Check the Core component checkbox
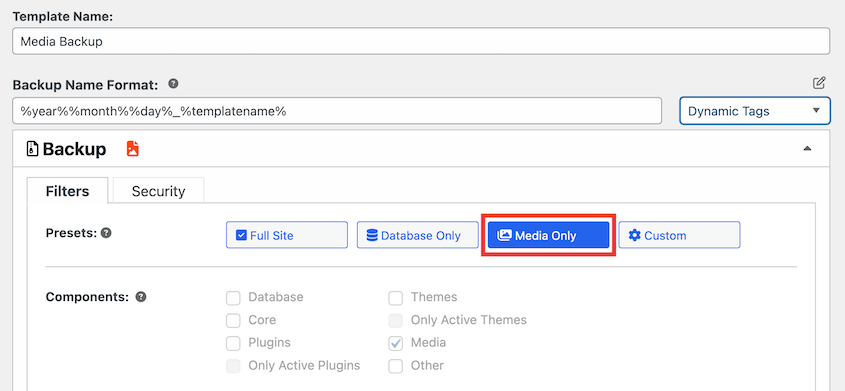 point(233,320)
